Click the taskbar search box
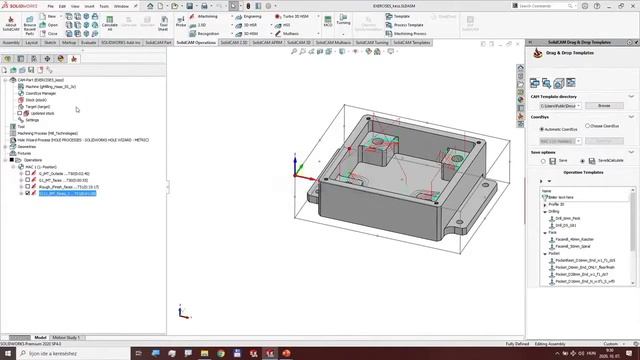This screenshot has width=640, height=360. (x=74, y=353)
